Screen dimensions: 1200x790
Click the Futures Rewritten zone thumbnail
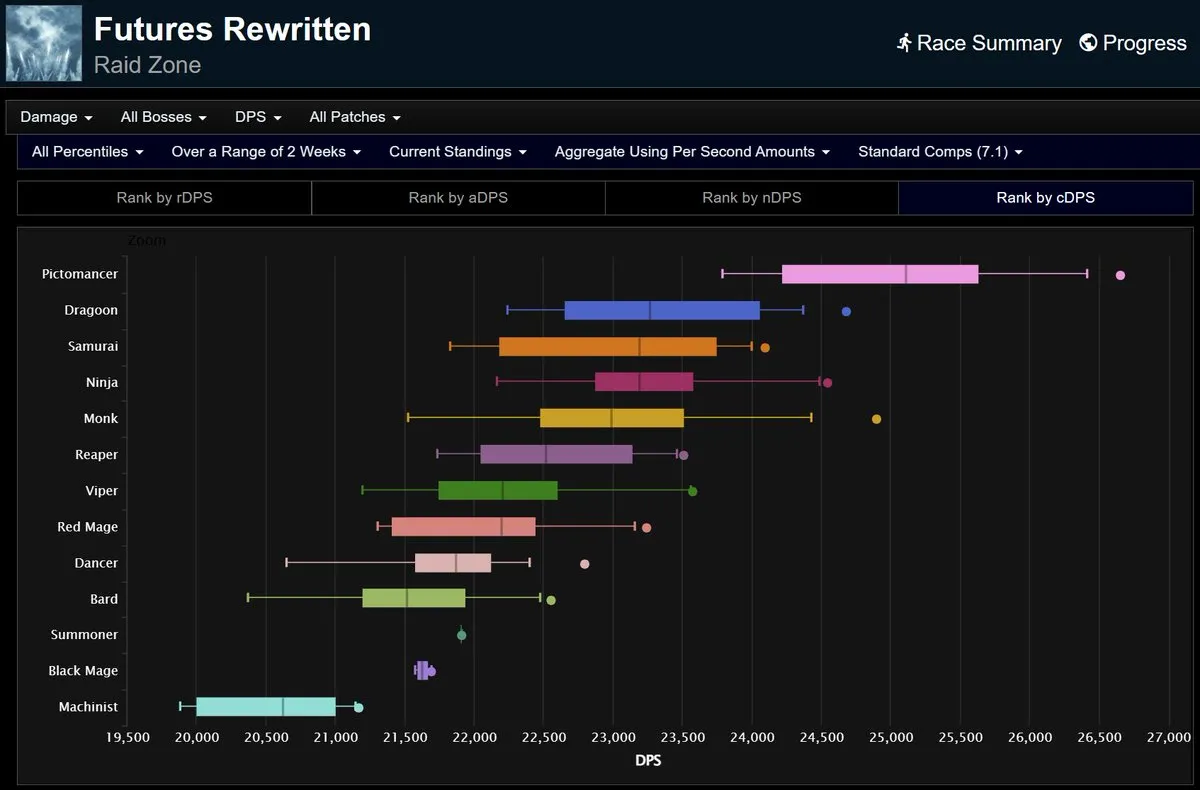43,44
